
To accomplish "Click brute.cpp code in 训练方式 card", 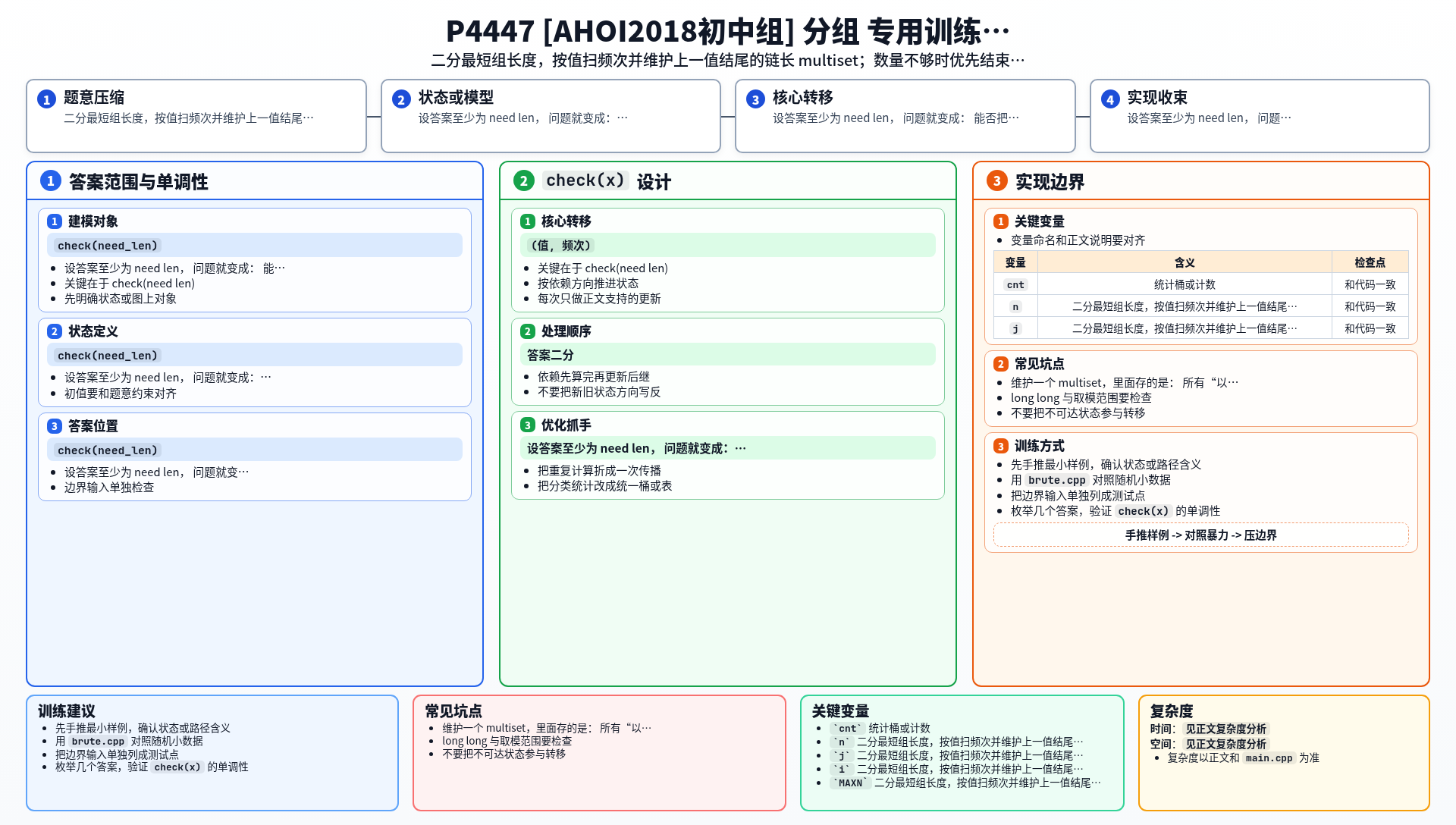I will (1057, 480).
